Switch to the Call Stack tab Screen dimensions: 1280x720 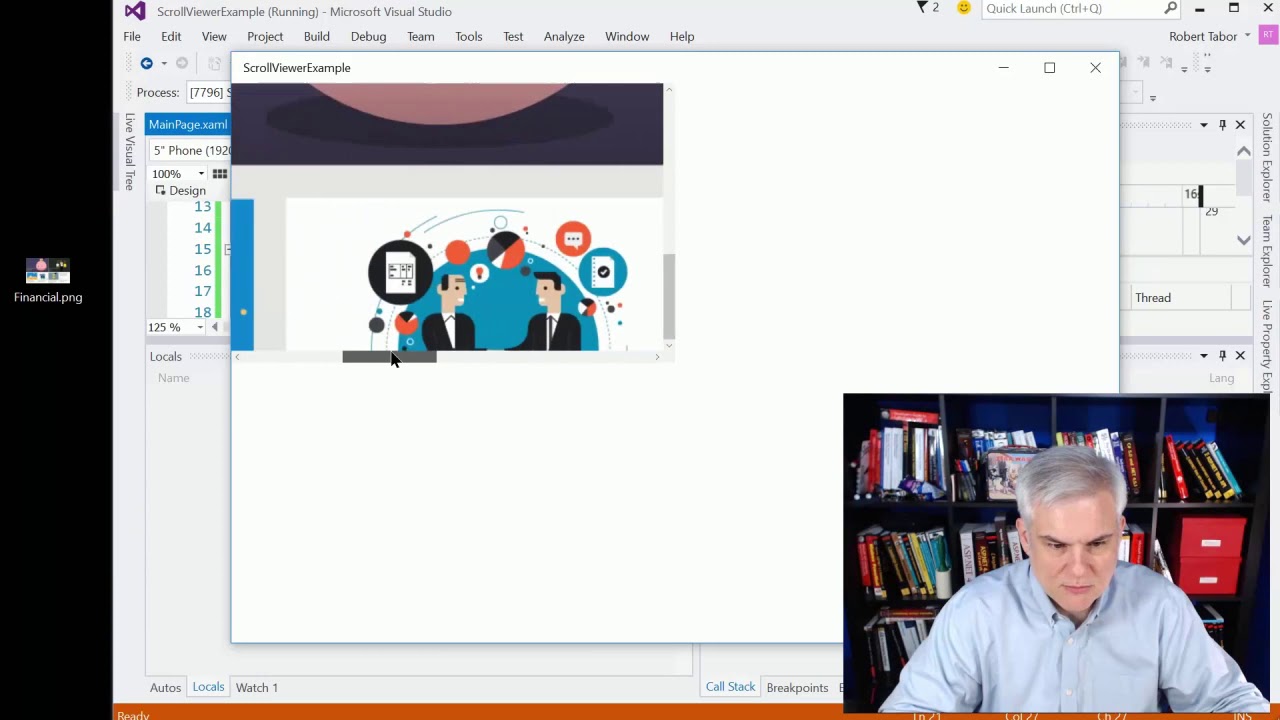click(x=730, y=687)
